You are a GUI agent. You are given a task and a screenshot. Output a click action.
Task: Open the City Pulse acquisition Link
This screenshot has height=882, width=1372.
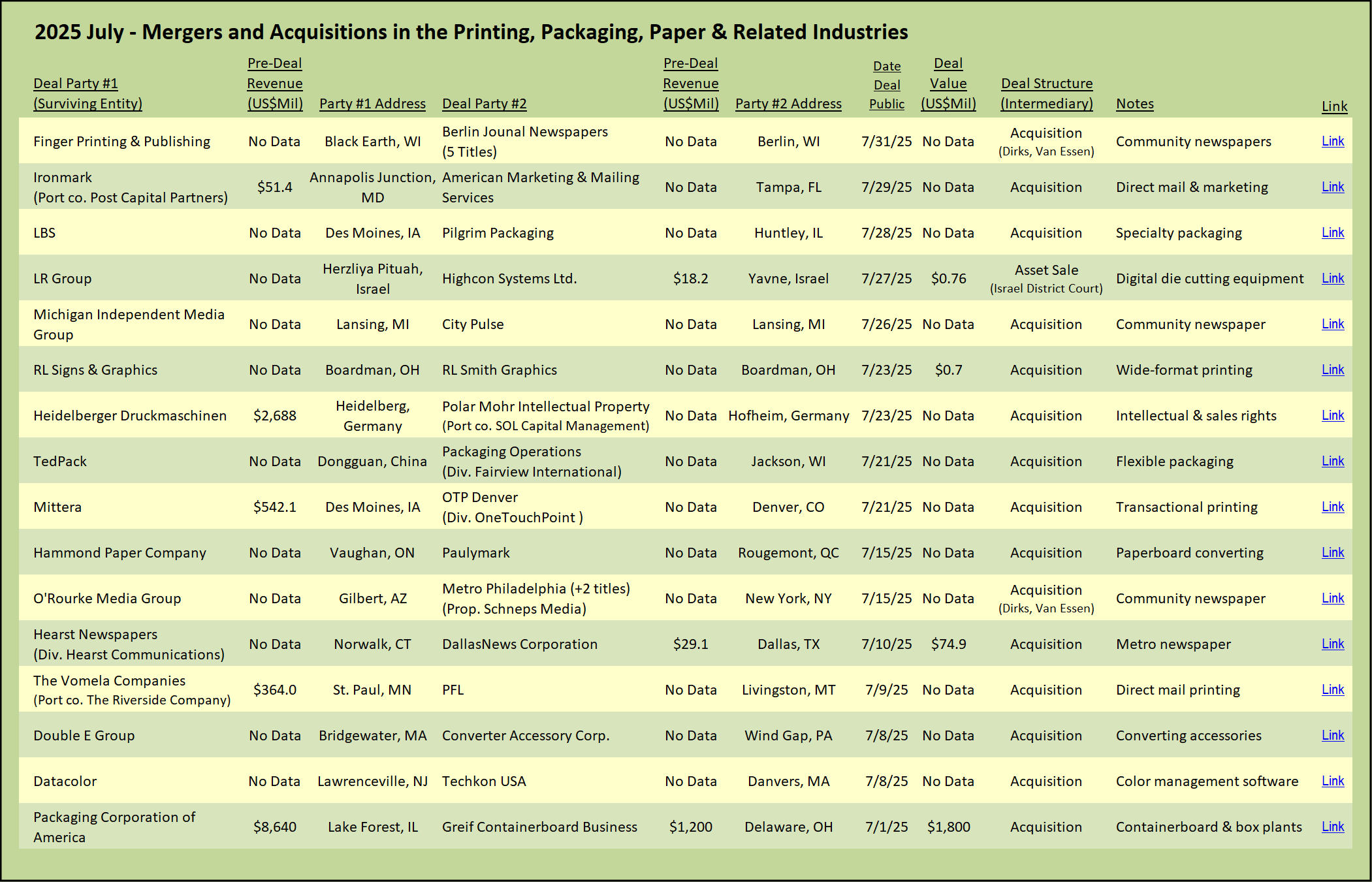[1332, 324]
